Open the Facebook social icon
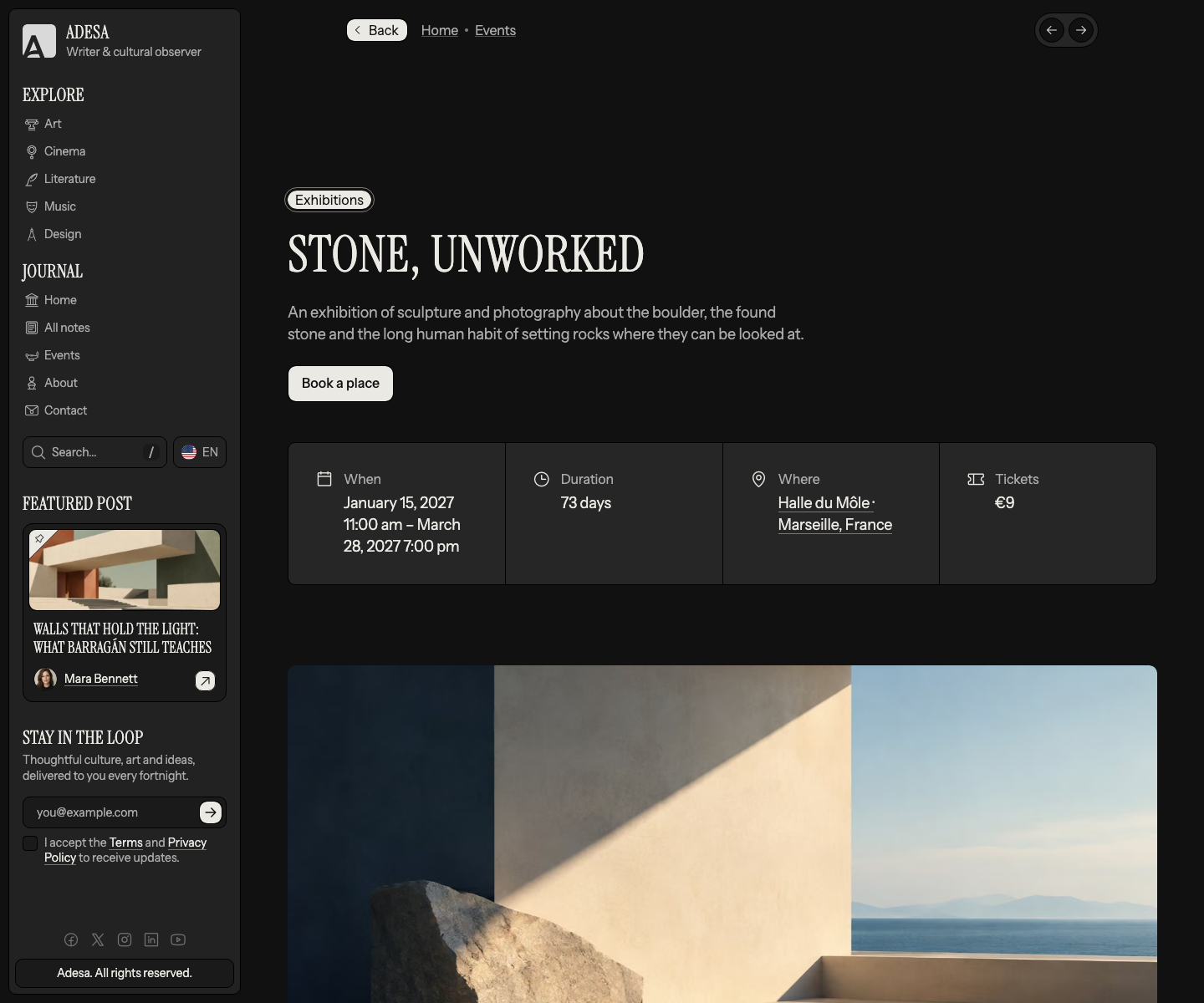1204x1003 pixels. point(71,939)
